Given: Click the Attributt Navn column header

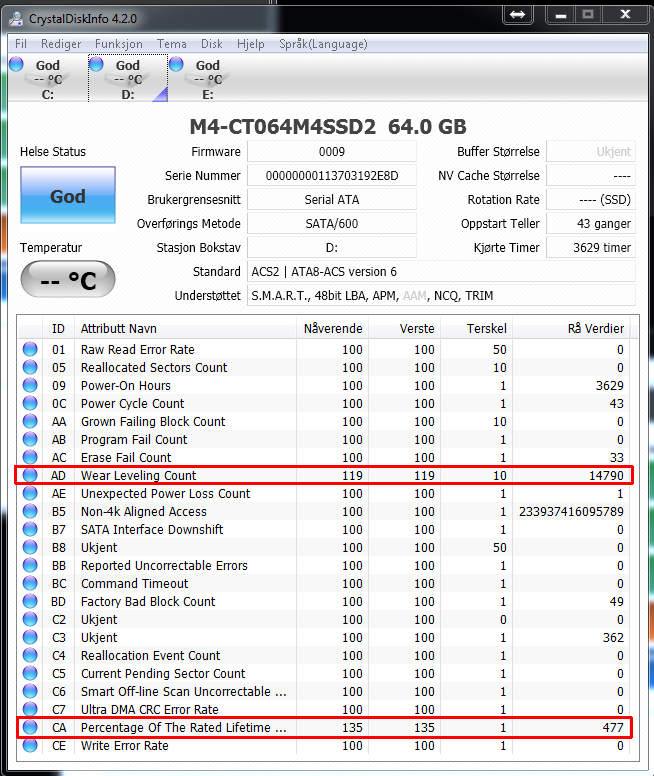Looking at the screenshot, I should 185,328.
